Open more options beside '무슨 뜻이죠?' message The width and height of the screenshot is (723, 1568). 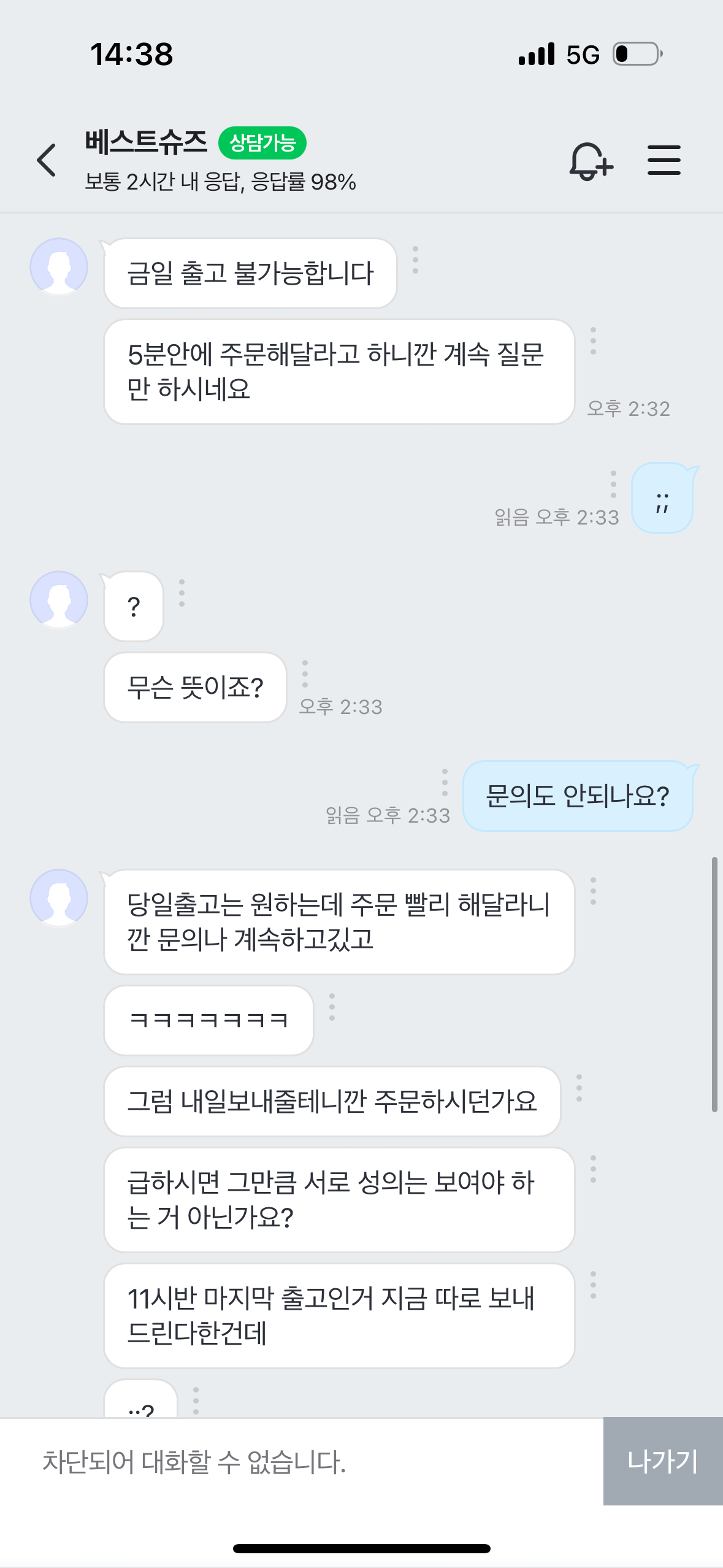[x=305, y=674]
